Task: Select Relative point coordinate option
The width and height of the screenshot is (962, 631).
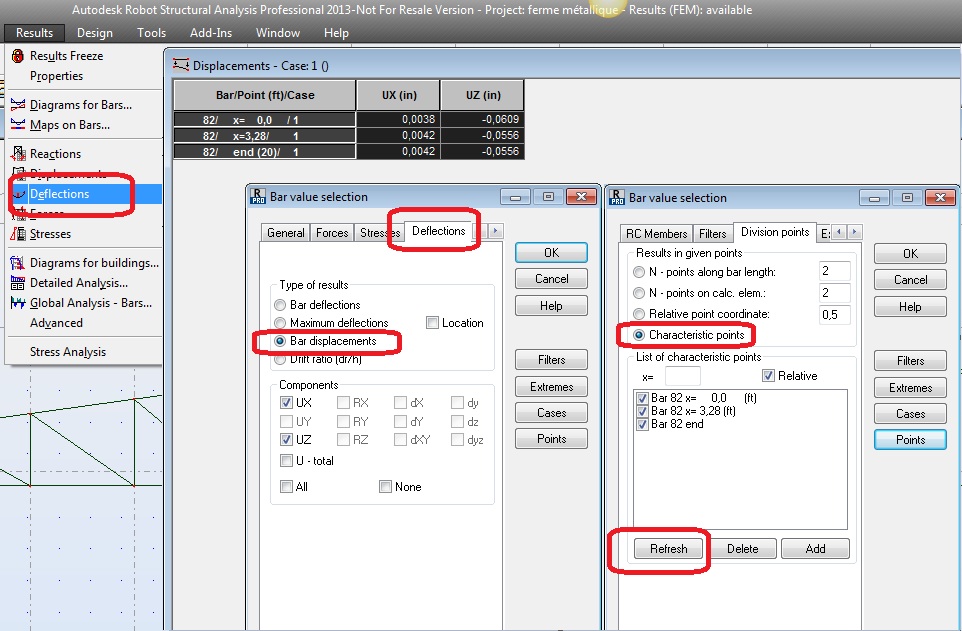Action: tap(639, 314)
